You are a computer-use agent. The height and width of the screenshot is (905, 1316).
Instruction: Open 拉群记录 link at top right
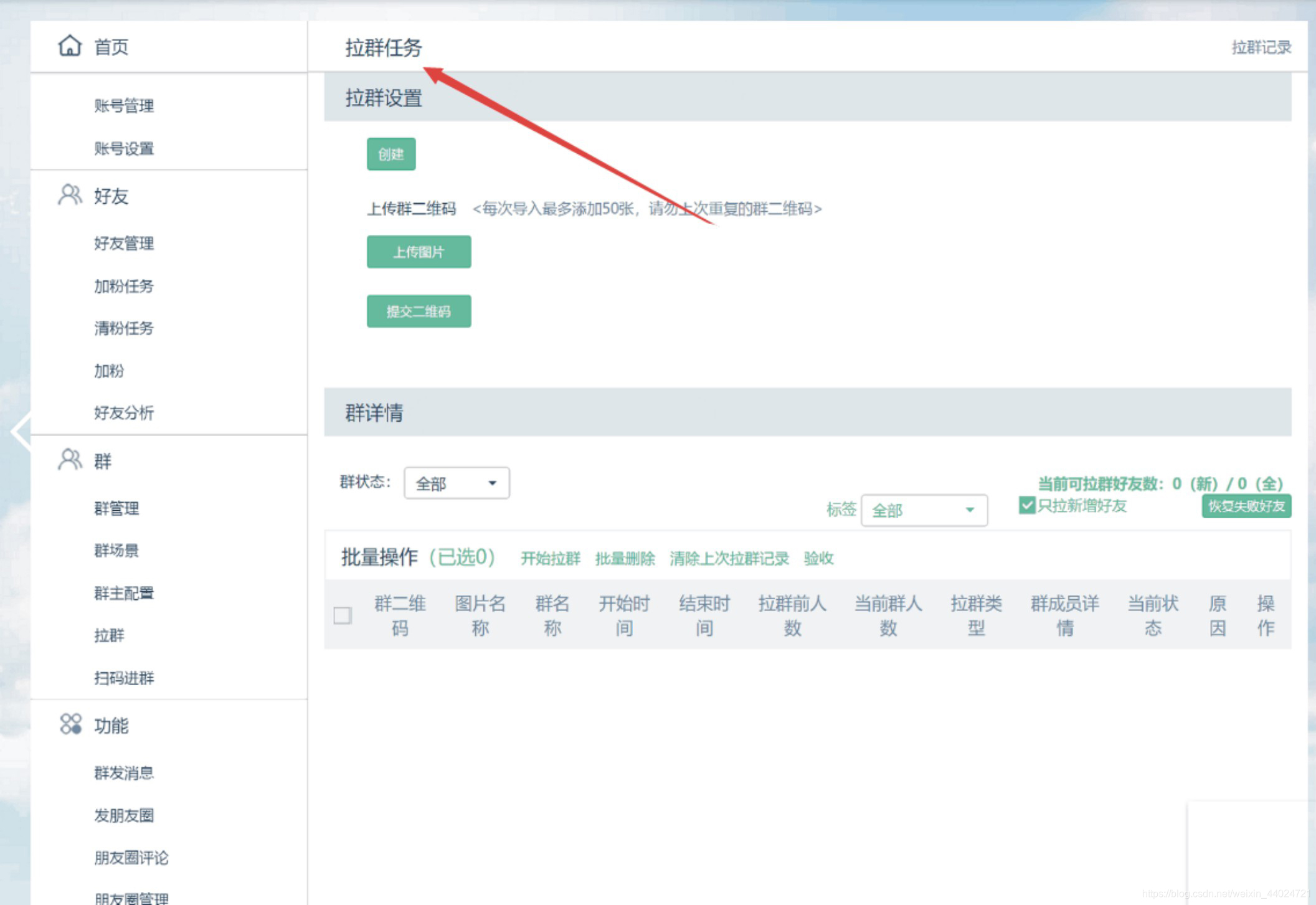[x=1261, y=47]
